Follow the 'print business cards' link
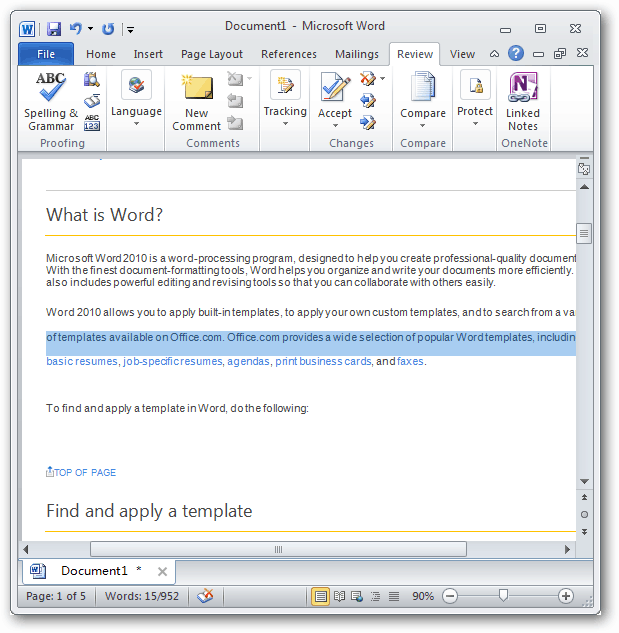This screenshot has height=633, width=619. pos(323,361)
